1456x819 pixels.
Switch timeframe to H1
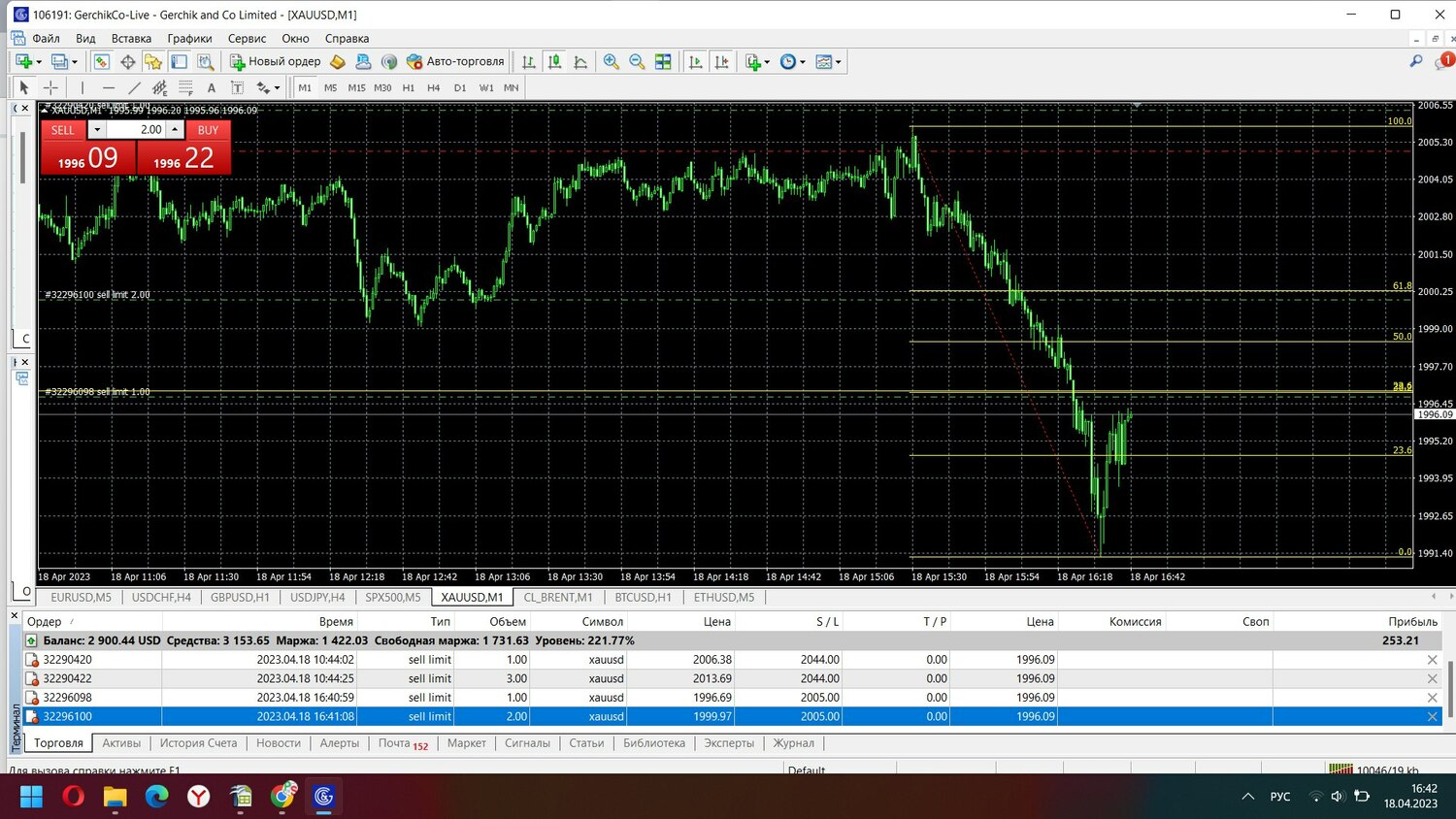tap(409, 87)
